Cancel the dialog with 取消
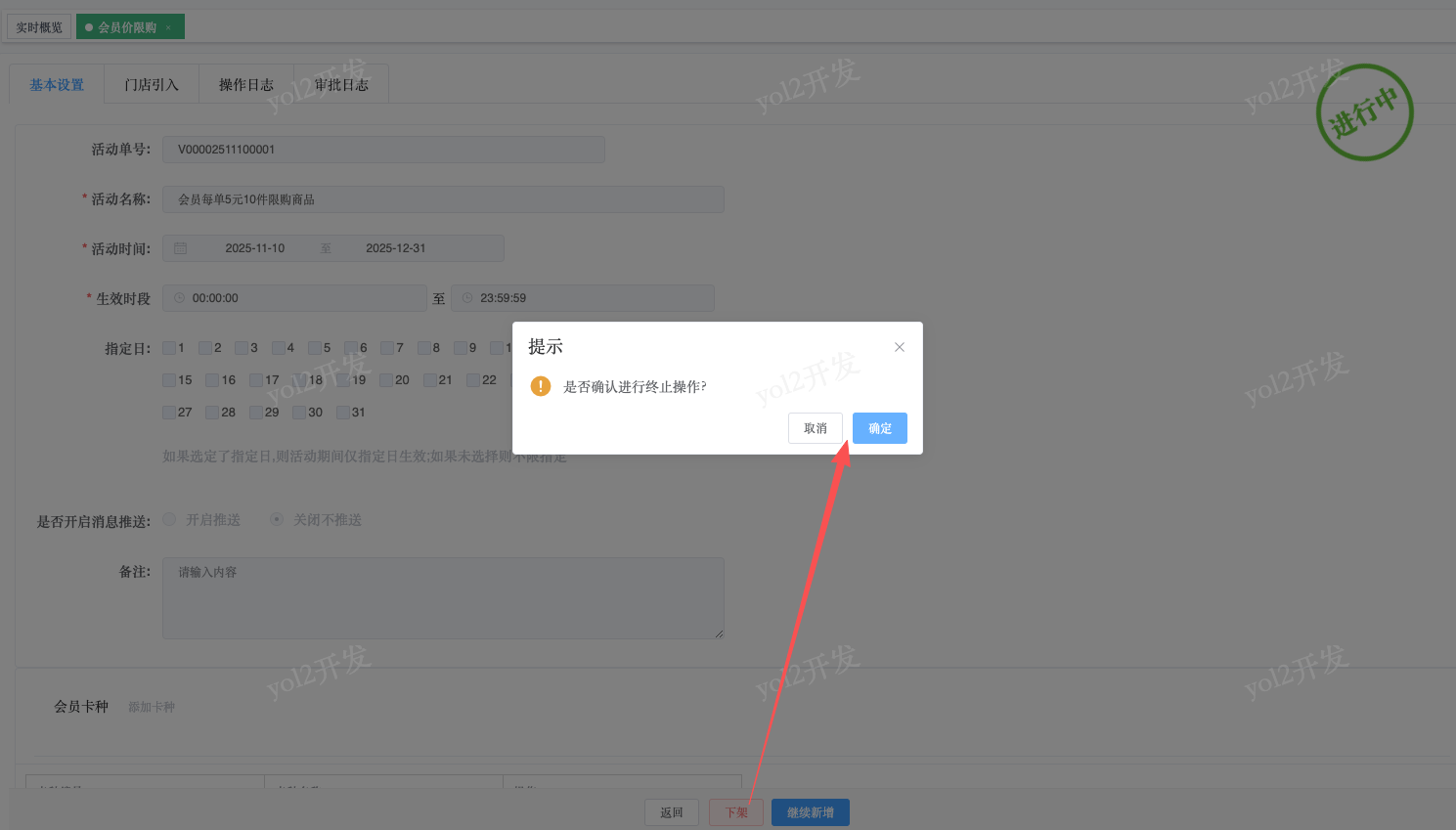Image resolution: width=1456 pixels, height=830 pixels. coord(816,428)
